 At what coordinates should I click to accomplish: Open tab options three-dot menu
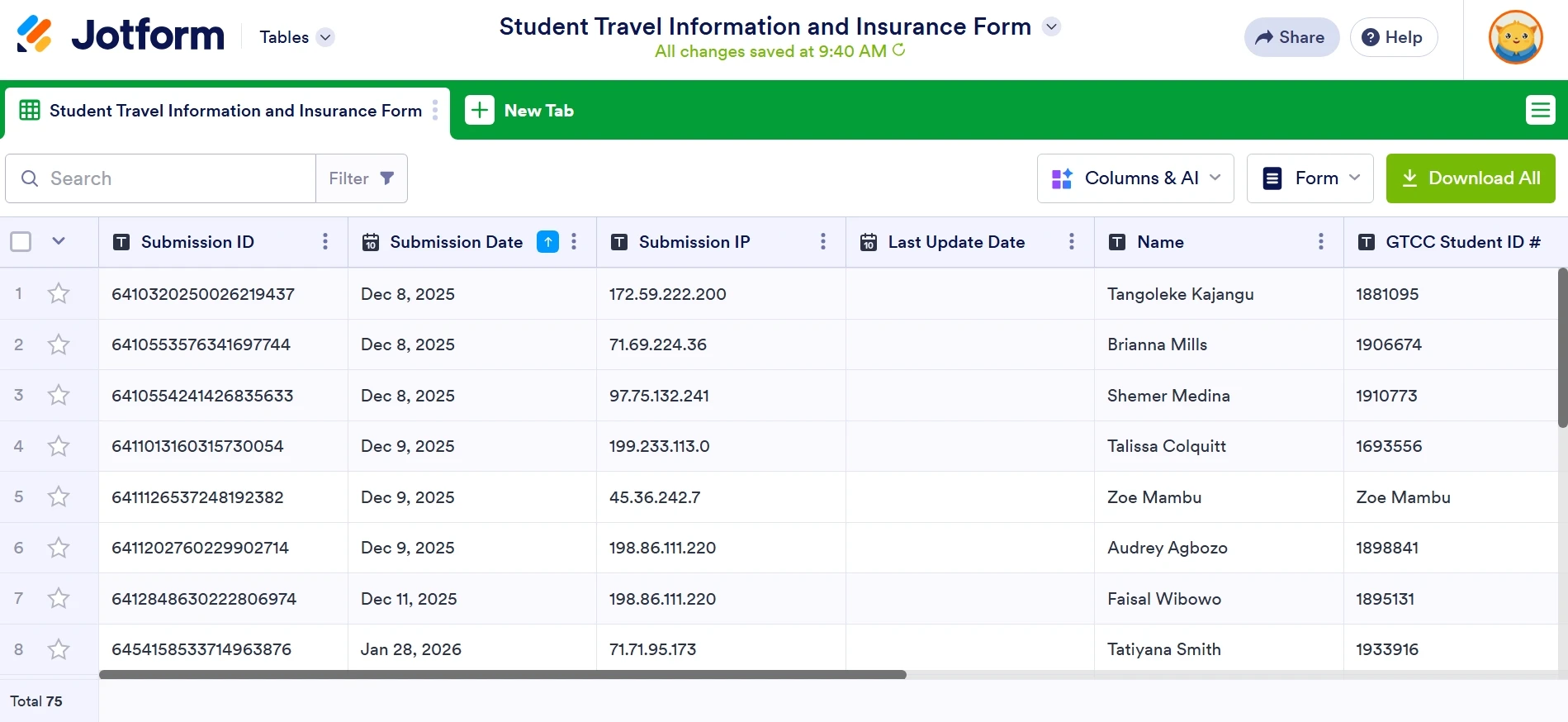pyautogui.click(x=435, y=111)
